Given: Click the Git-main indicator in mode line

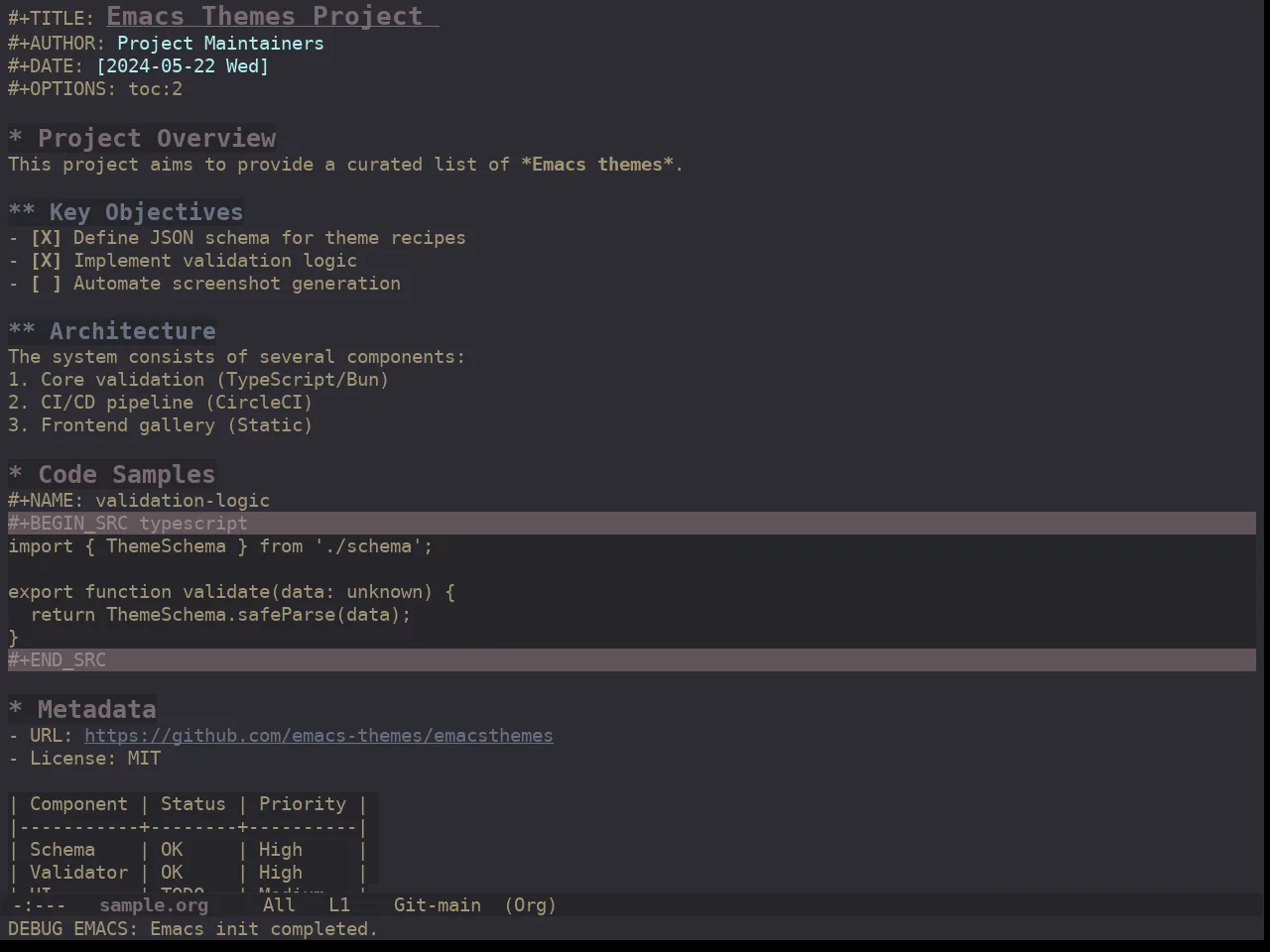Looking at the screenshot, I should (438, 905).
